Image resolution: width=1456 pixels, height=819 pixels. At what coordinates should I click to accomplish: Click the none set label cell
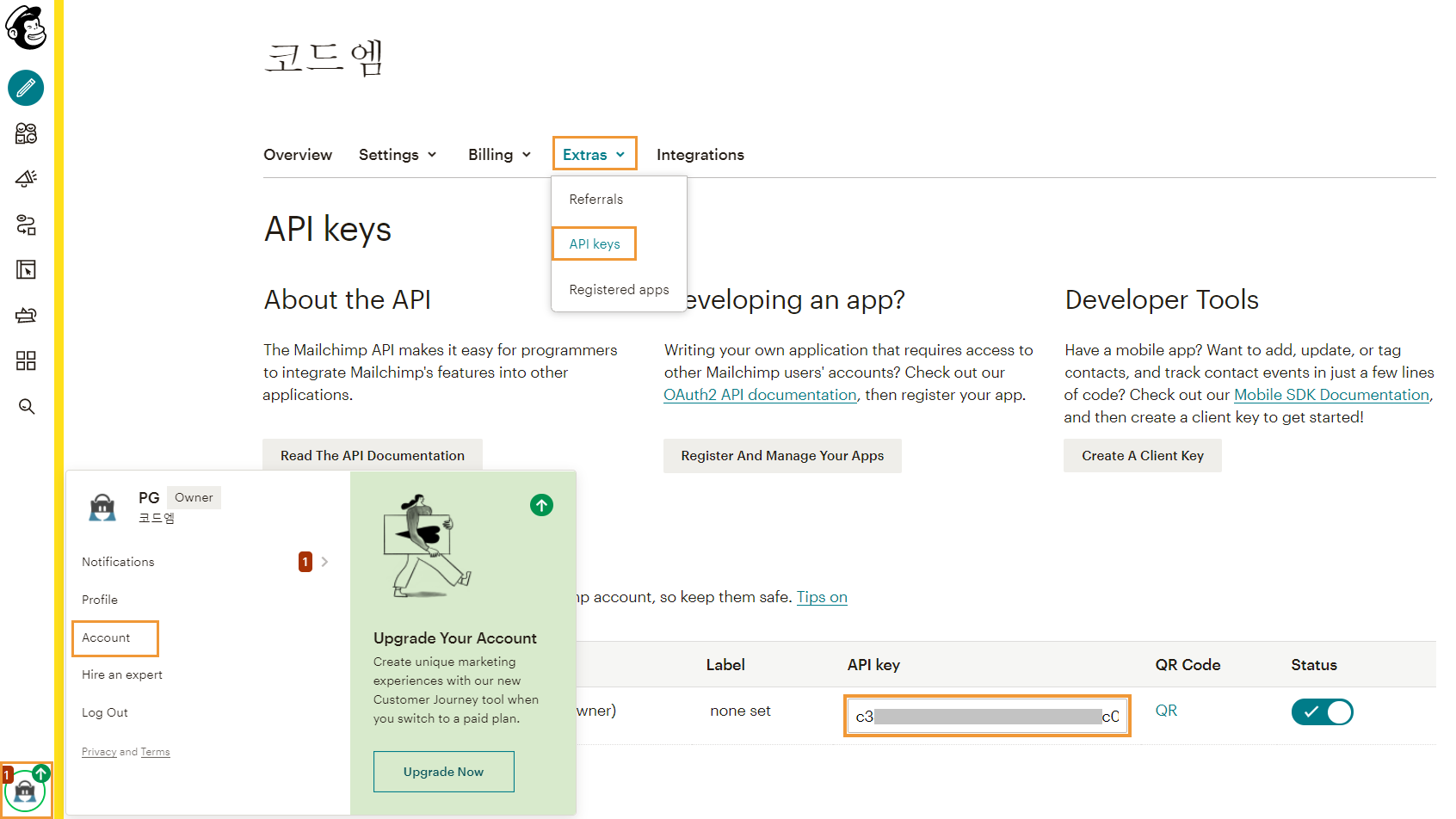(740, 711)
